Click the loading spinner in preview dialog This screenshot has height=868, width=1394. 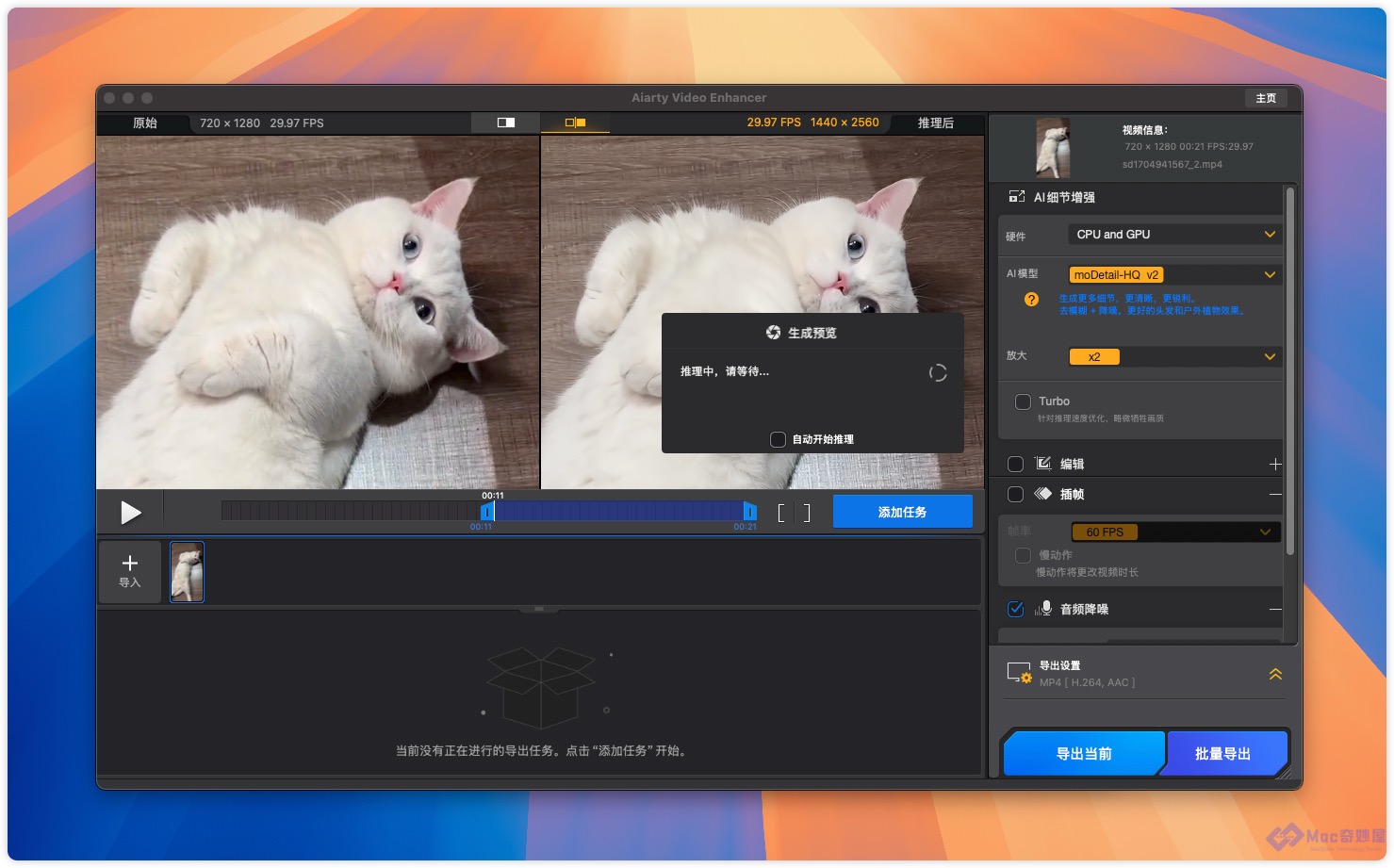(x=937, y=373)
